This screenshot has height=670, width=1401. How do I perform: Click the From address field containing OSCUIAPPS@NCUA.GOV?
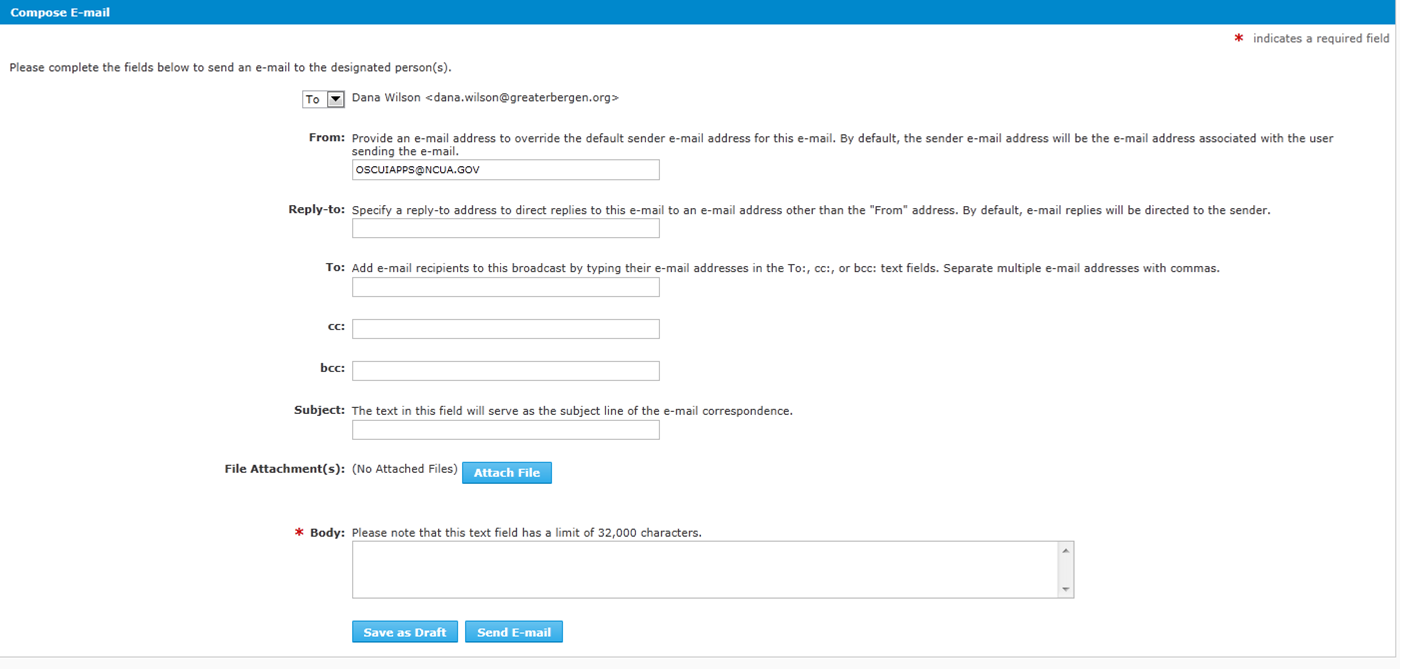click(x=505, y=170)
